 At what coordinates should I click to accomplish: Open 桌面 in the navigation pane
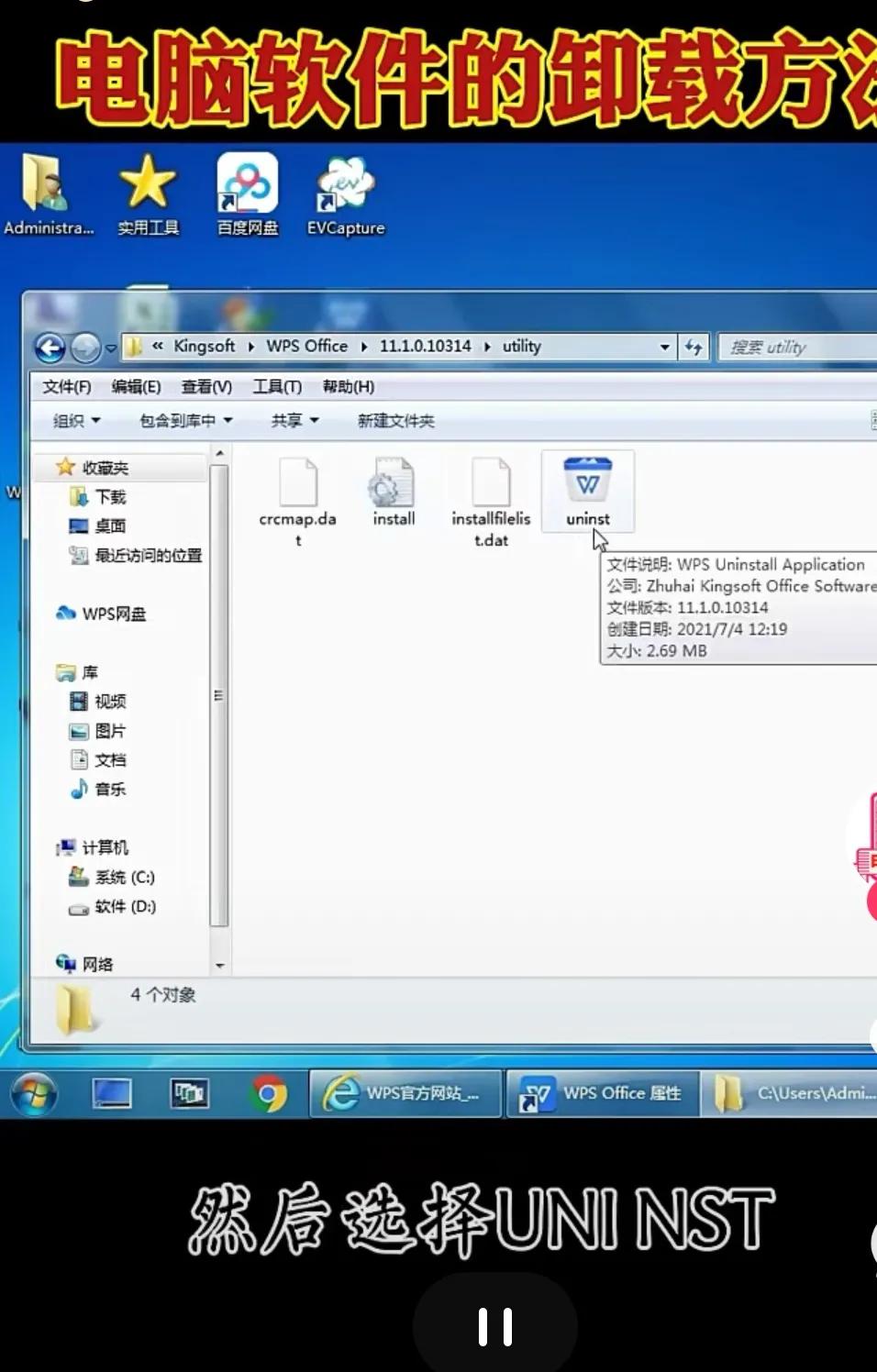click(x=98, y=526)
